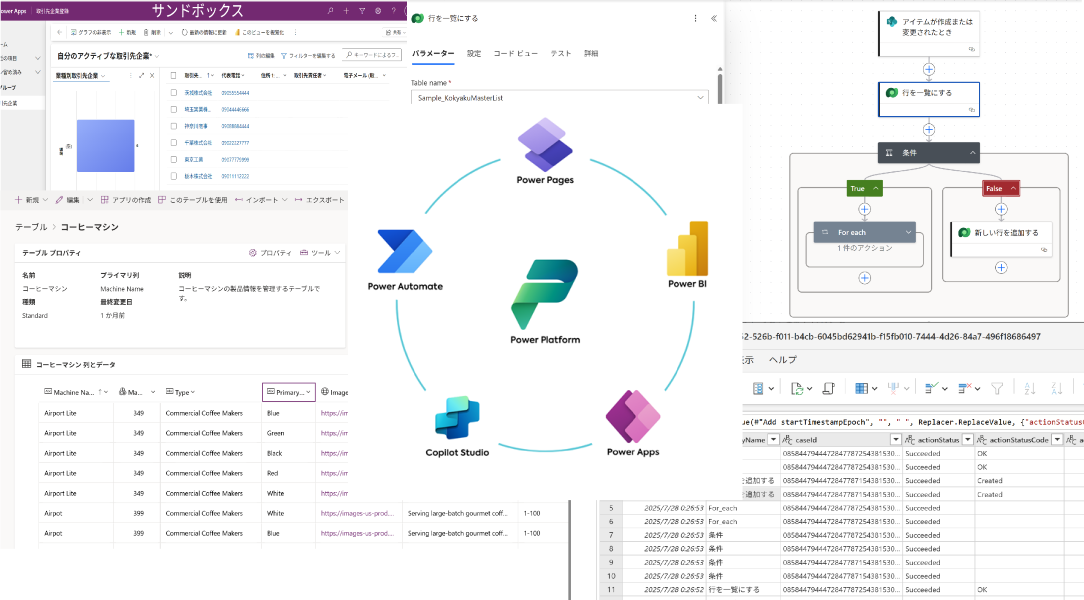Tick the checkbox for the 東京工房 row
The image size is (1084, 600).
coord(174,160)
